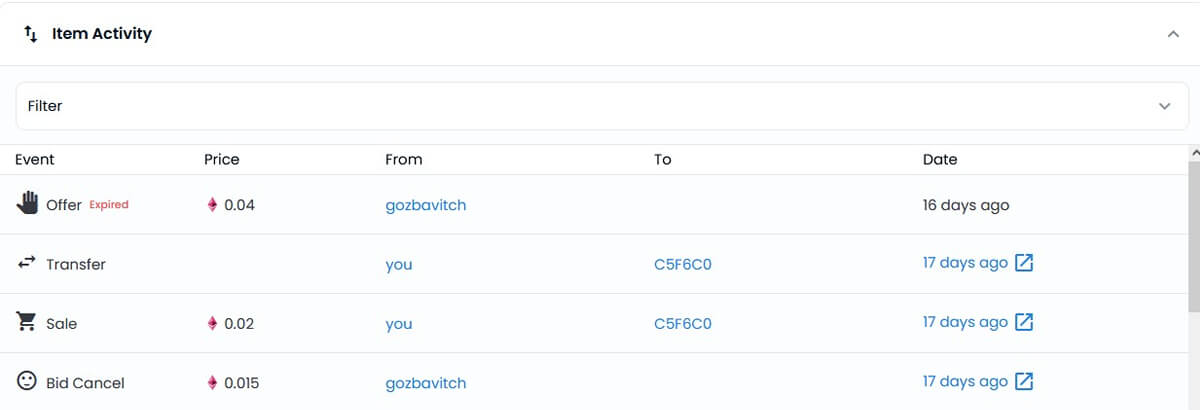Viewport: 1200px width, 410px height.
Task: Click '17 days ago' in Transfer row
Action: 965,263
